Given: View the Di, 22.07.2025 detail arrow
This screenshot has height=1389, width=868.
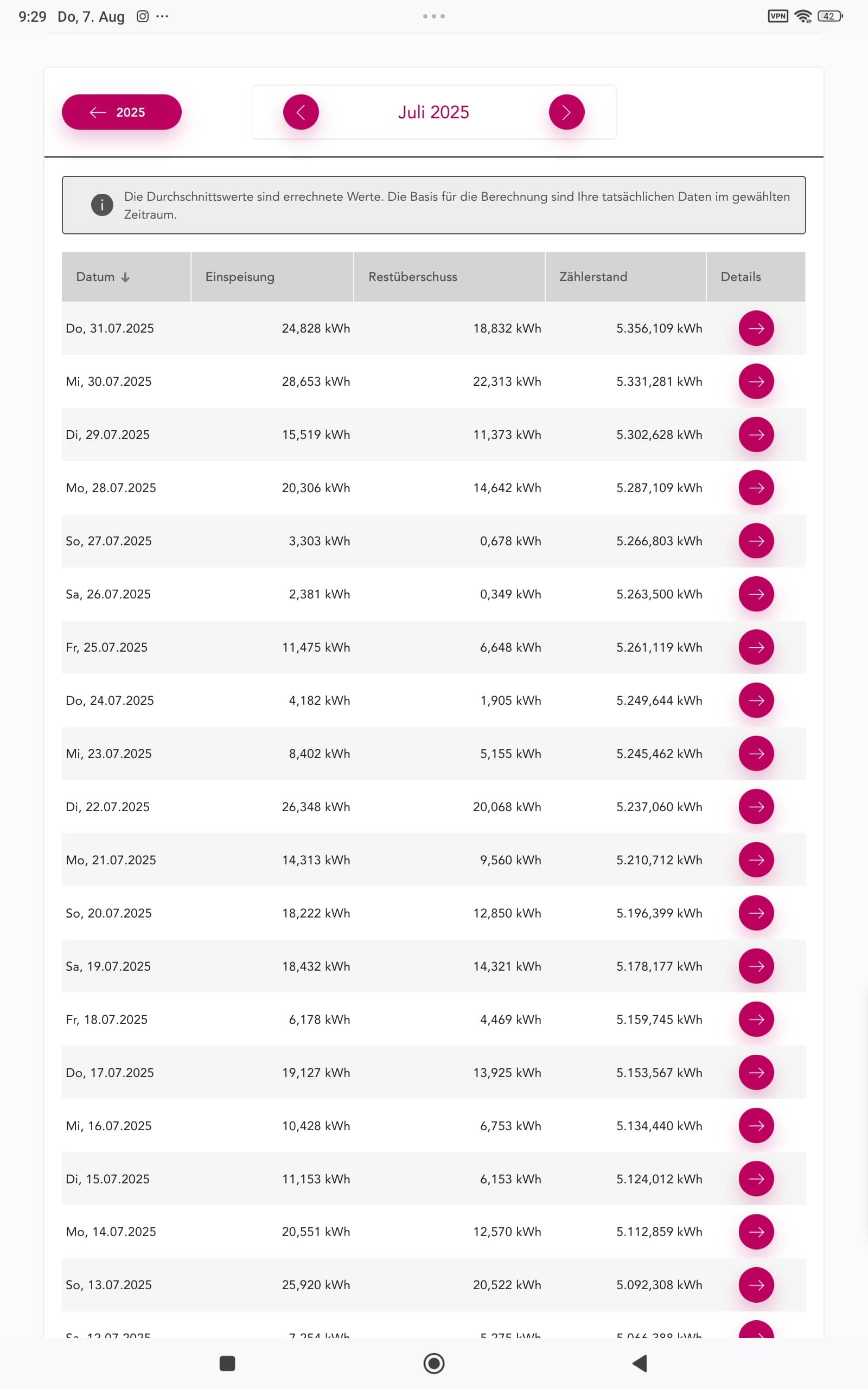Looking at the screenshot, I should click(756, 806).
